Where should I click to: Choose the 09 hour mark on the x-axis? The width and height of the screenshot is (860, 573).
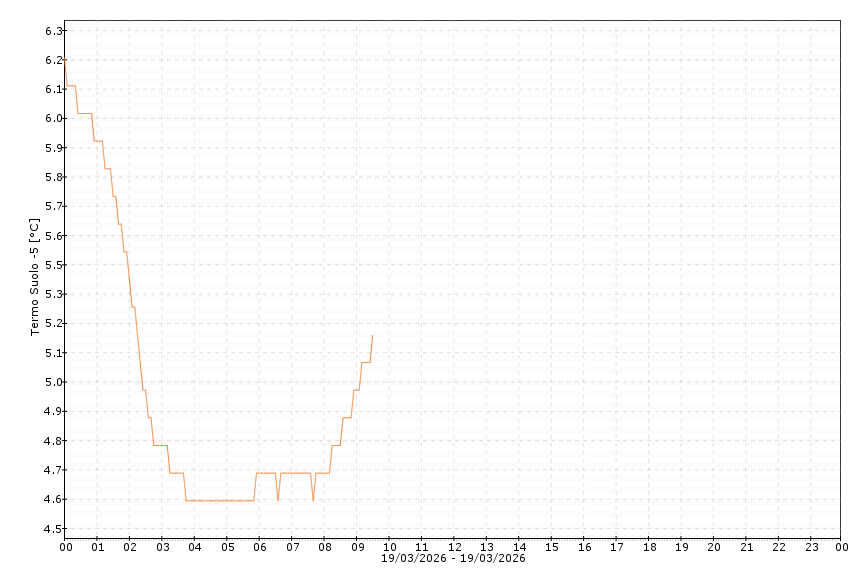(357, 547)
